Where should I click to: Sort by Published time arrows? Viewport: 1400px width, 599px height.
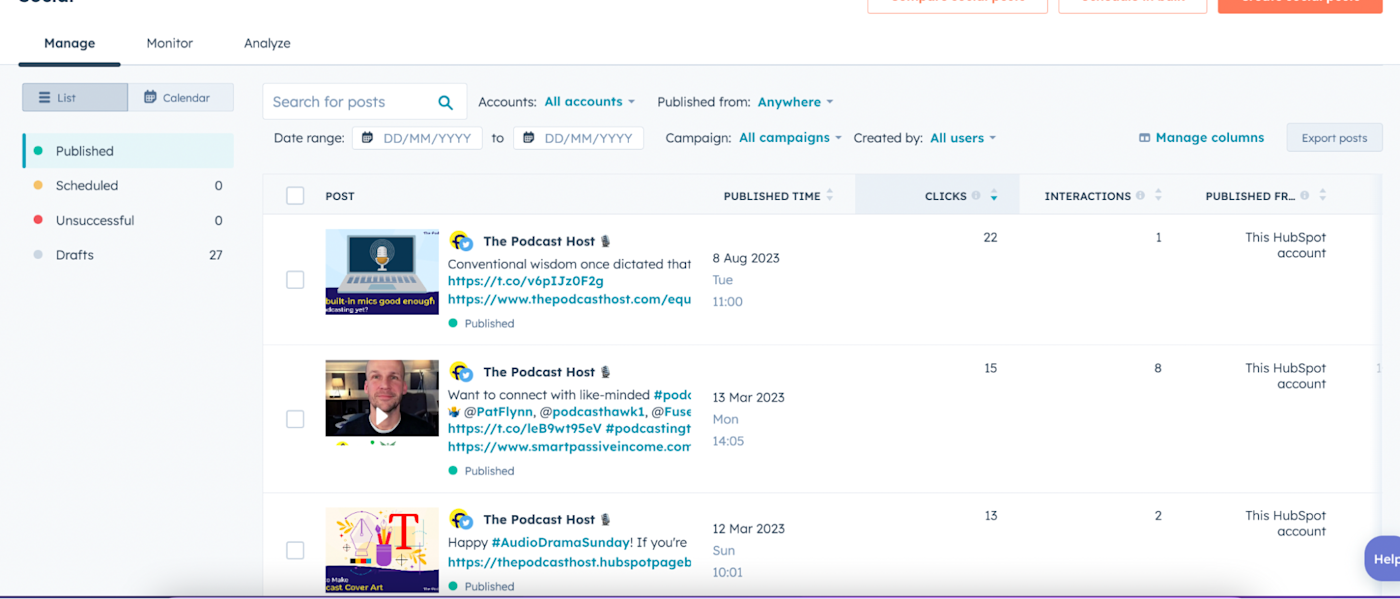(830, 196)
